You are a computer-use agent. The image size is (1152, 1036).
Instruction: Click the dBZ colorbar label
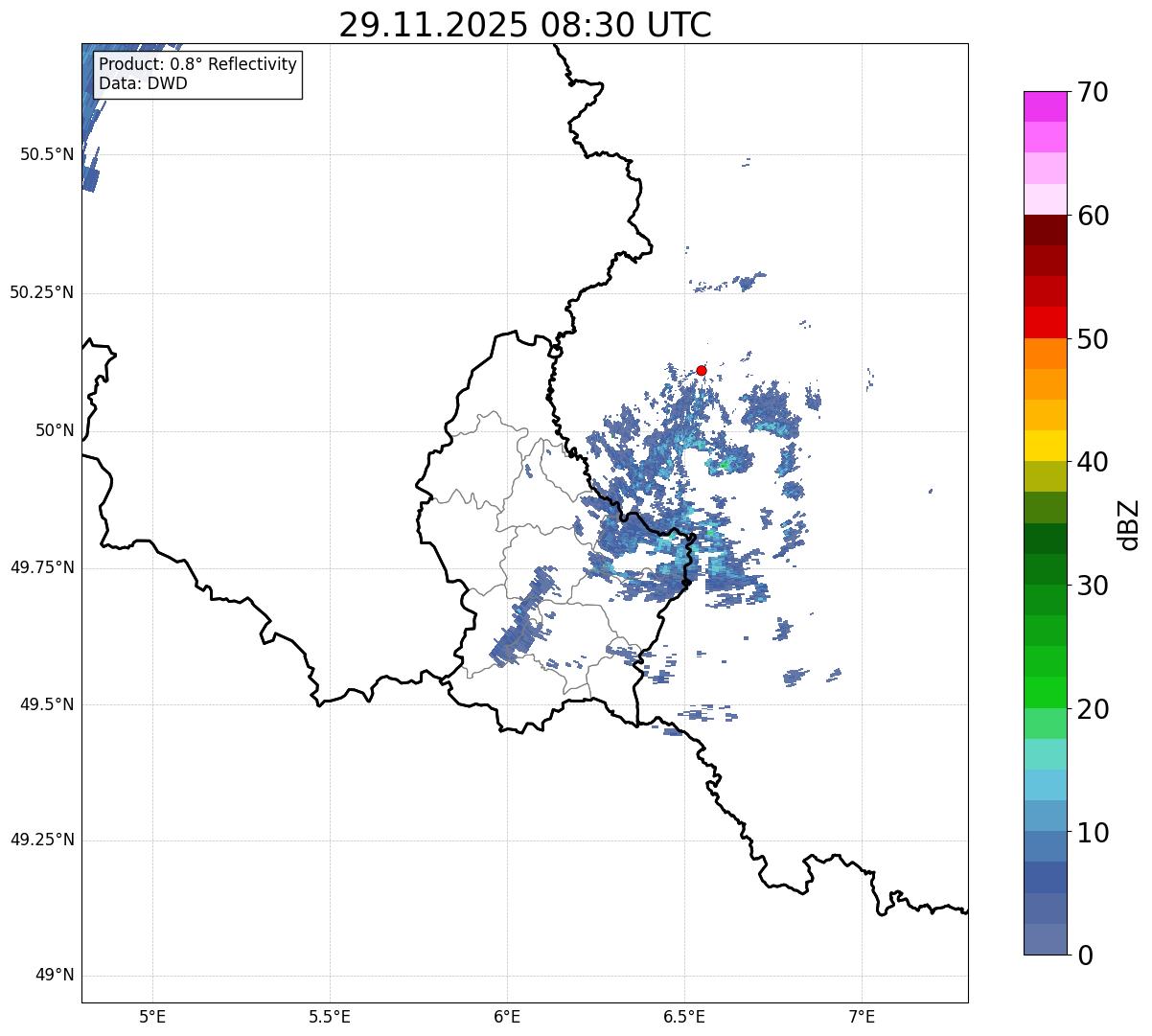[1130, 523]
